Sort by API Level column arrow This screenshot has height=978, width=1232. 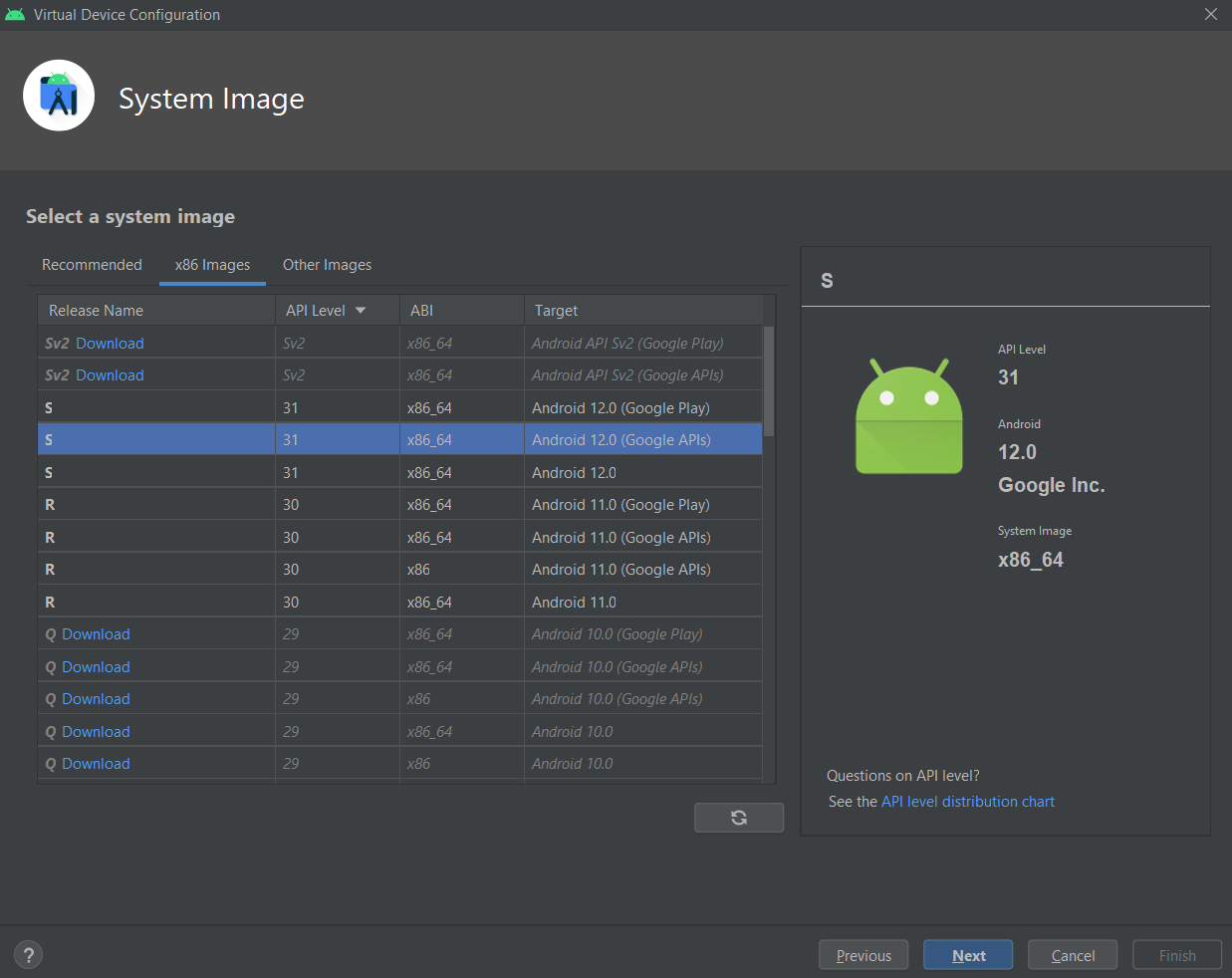[x=361, y=311]
